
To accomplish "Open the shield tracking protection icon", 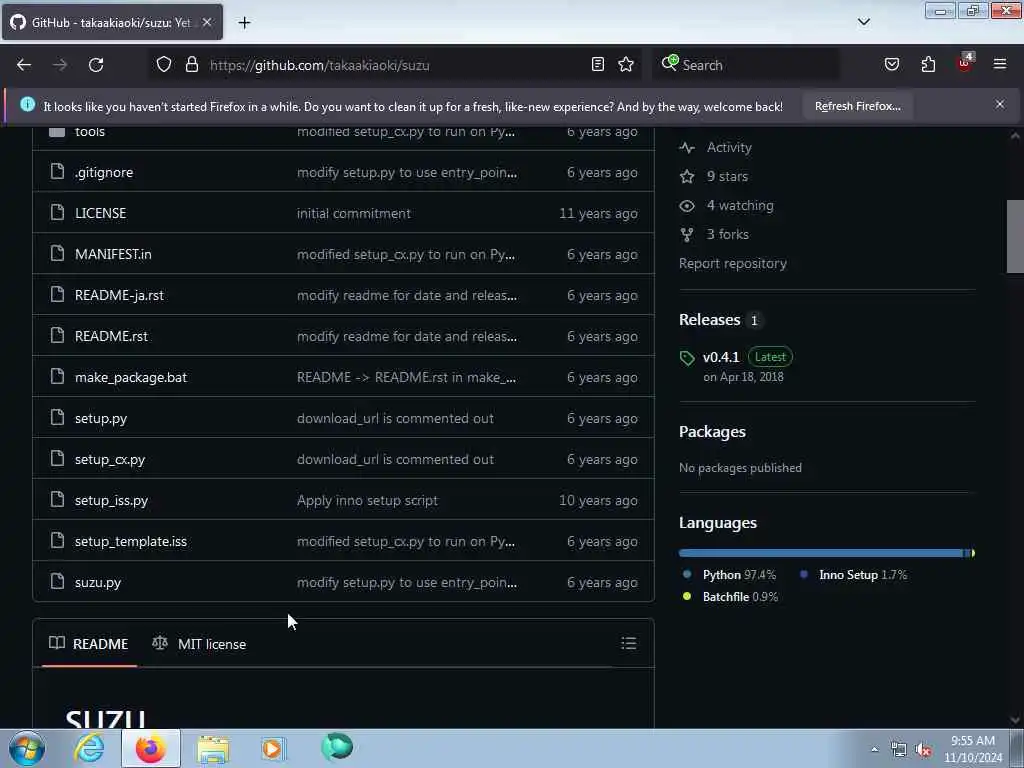I will coord(164,64).
